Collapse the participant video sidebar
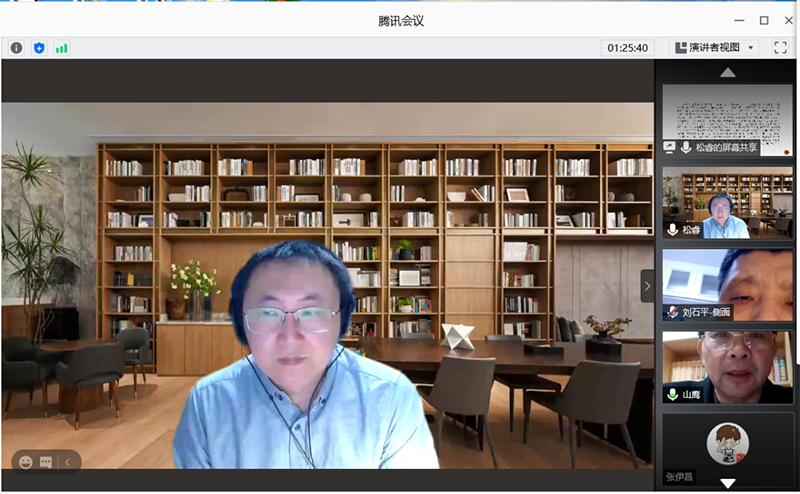Image resolution: width=800 pixels, height=494 pixels. tap(647, 286)
